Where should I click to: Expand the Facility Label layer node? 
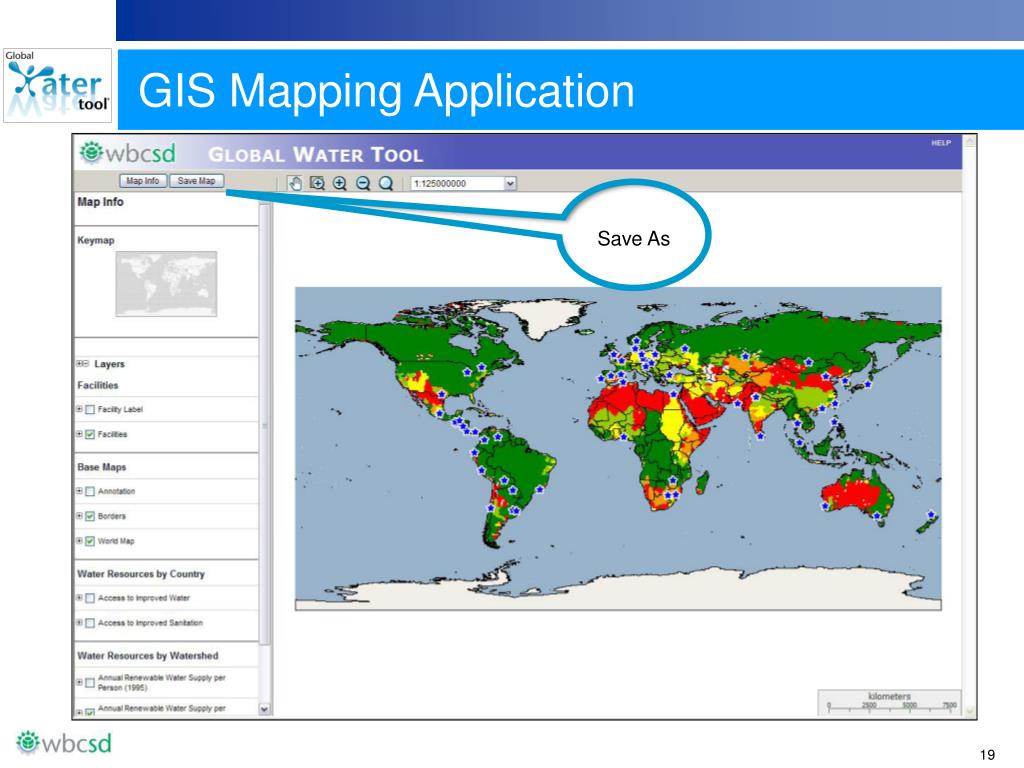coord(79,409)
